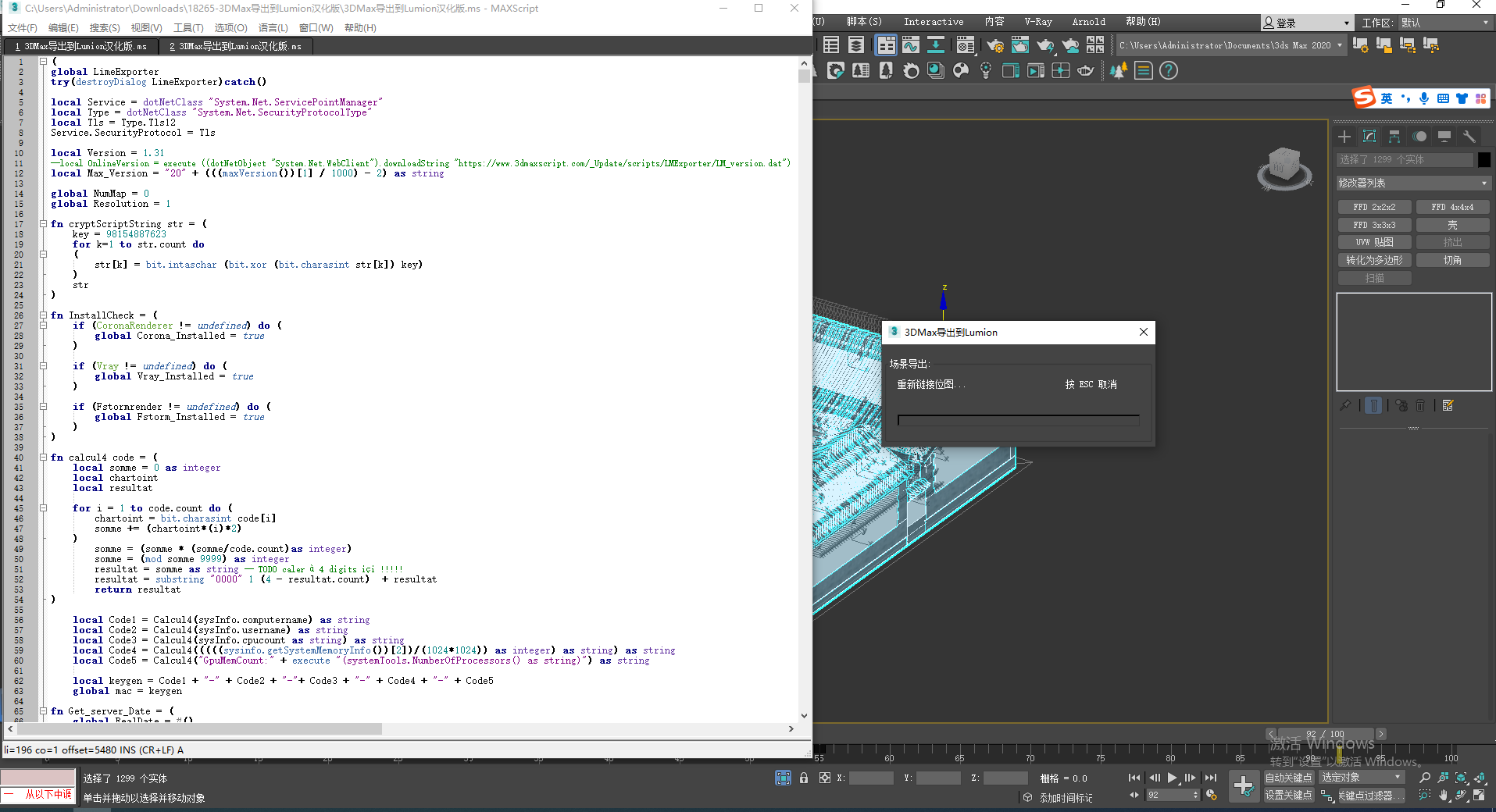
Task: Open the project path dropdown
Action: 1230,45
